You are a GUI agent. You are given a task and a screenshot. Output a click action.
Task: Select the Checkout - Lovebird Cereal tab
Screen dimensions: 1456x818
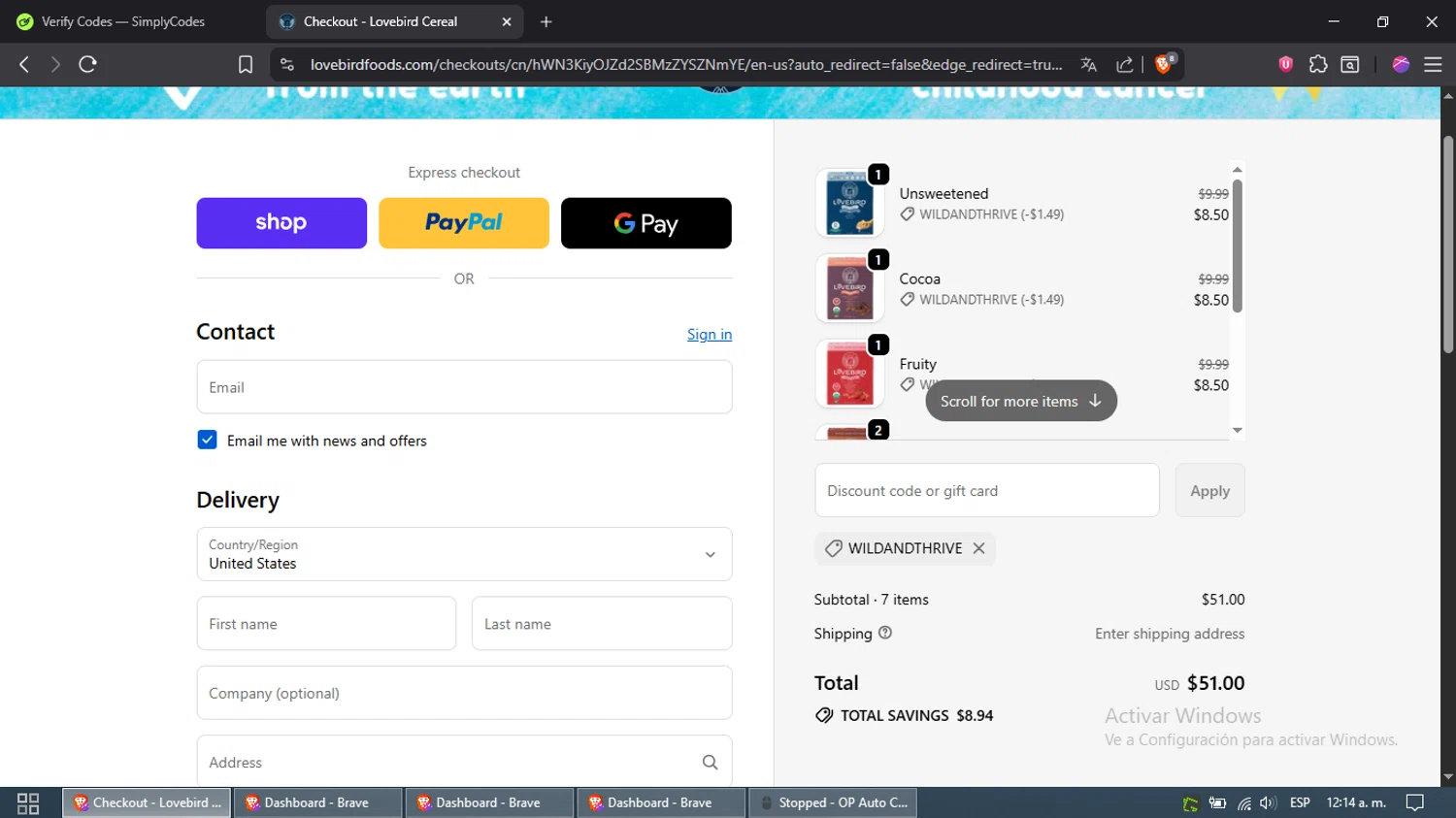coord(393,21)
